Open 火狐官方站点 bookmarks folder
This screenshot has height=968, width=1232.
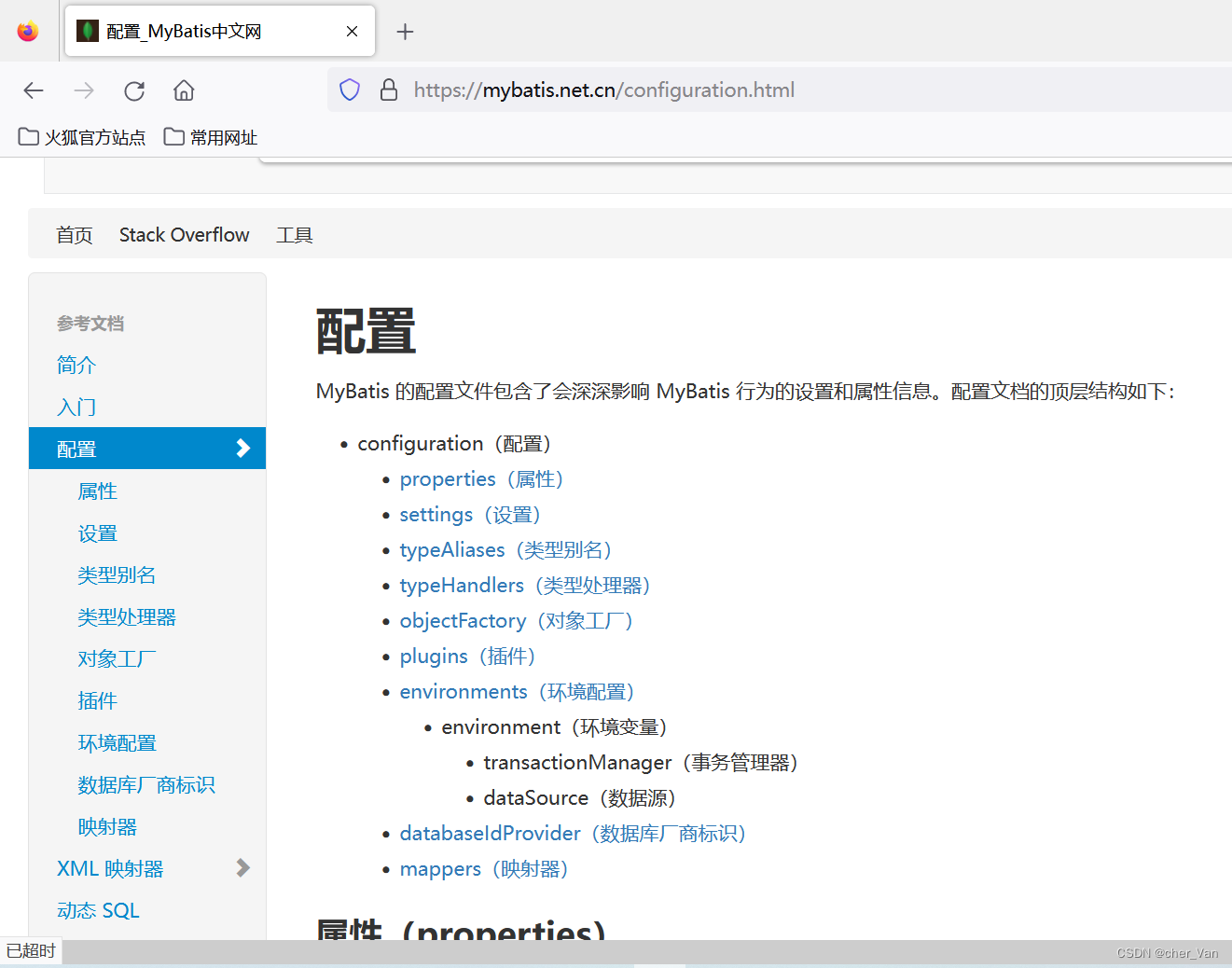point(82,137)
